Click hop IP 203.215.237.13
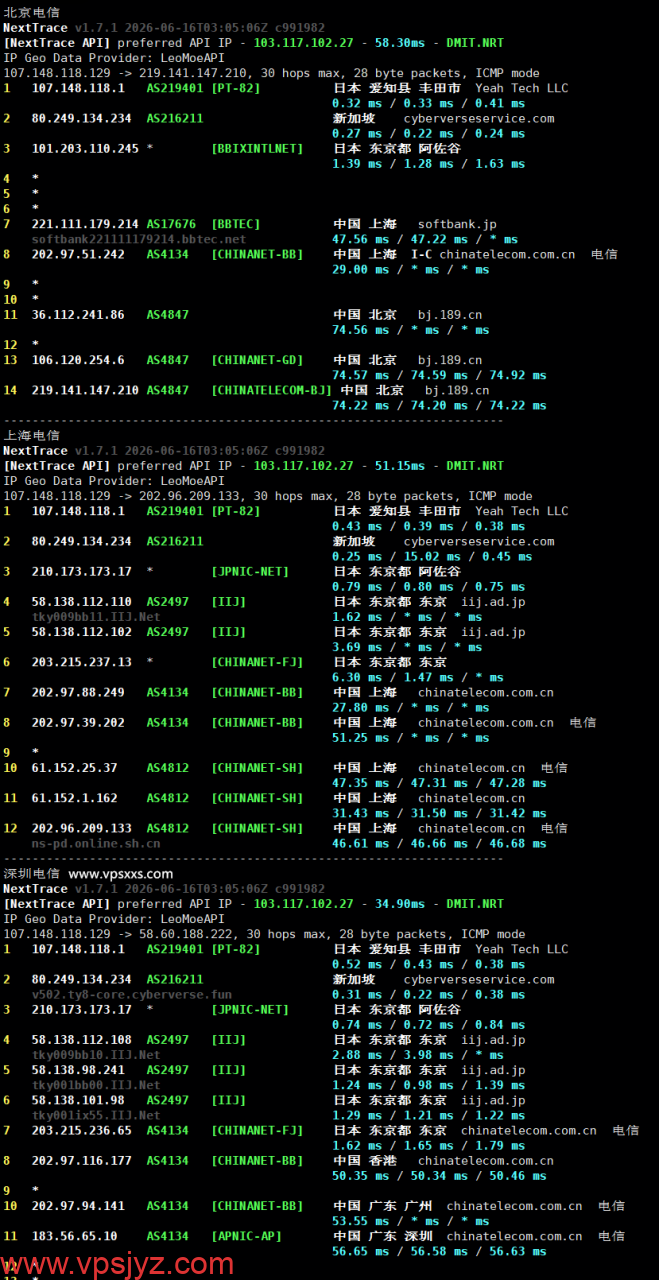 [82, 662]
